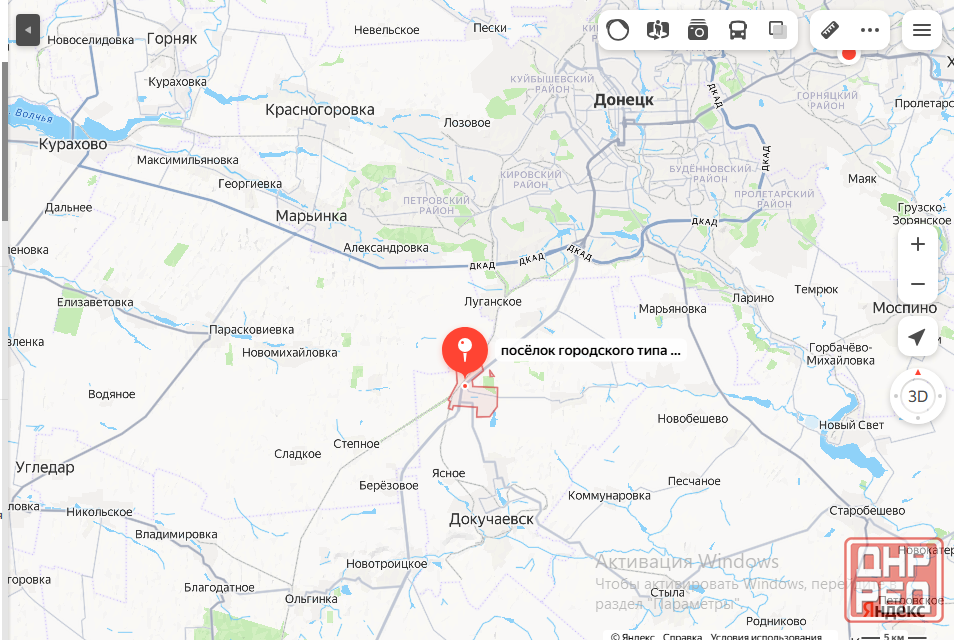Open map layers switcher icon
This screenshot has width=954, height=640.
pos(778,30)
